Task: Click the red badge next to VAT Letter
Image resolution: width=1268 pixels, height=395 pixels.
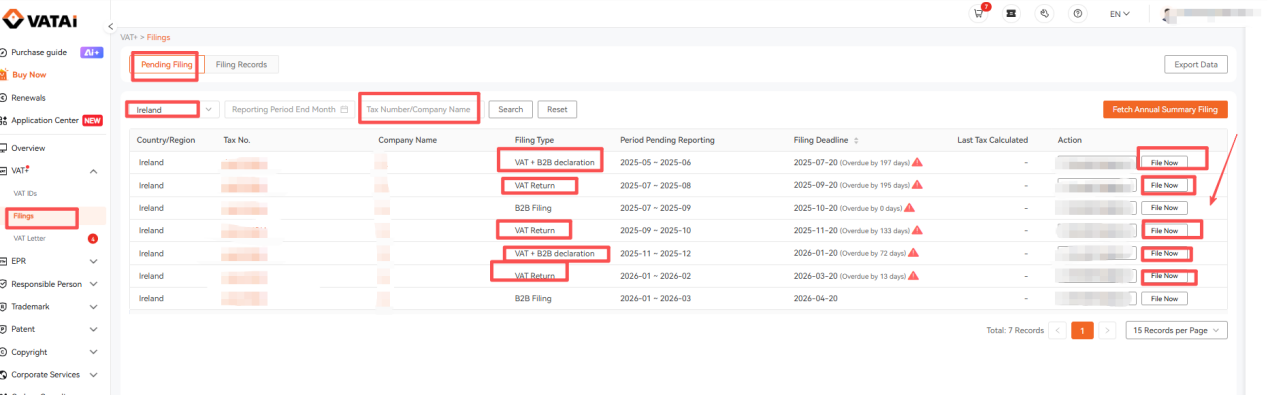Action: coord(93,239)
